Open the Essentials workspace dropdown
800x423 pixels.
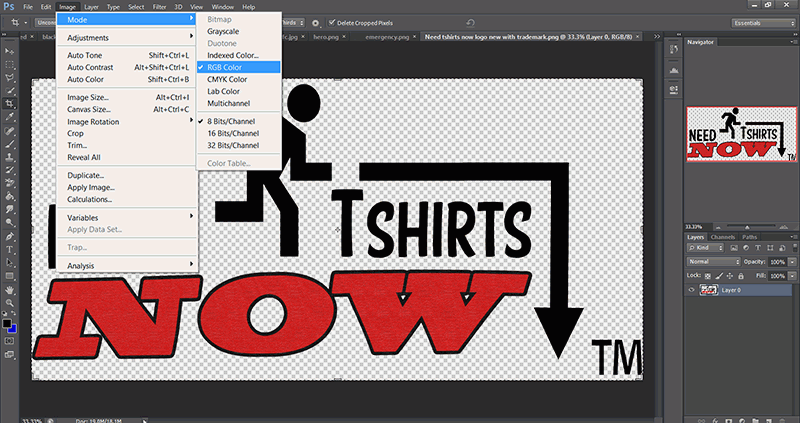pyautogui.click(x=764, y=23)
